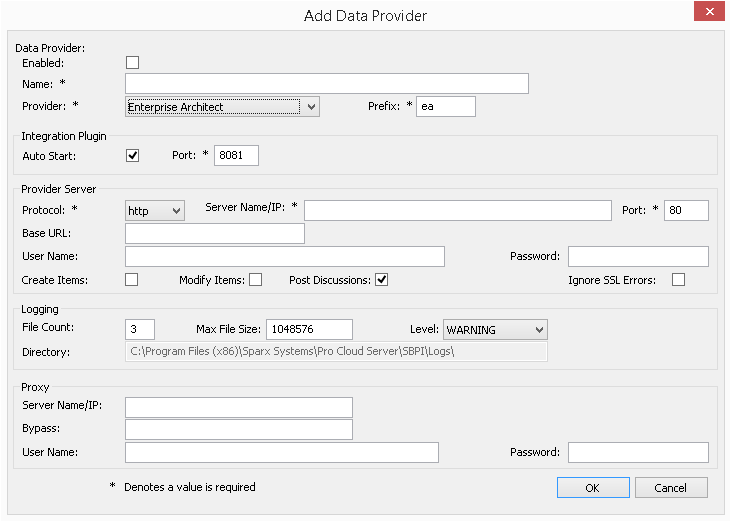Open the logging Level dropdown
The height and width of the screenshot is (522, 730).
click(538, 330)
